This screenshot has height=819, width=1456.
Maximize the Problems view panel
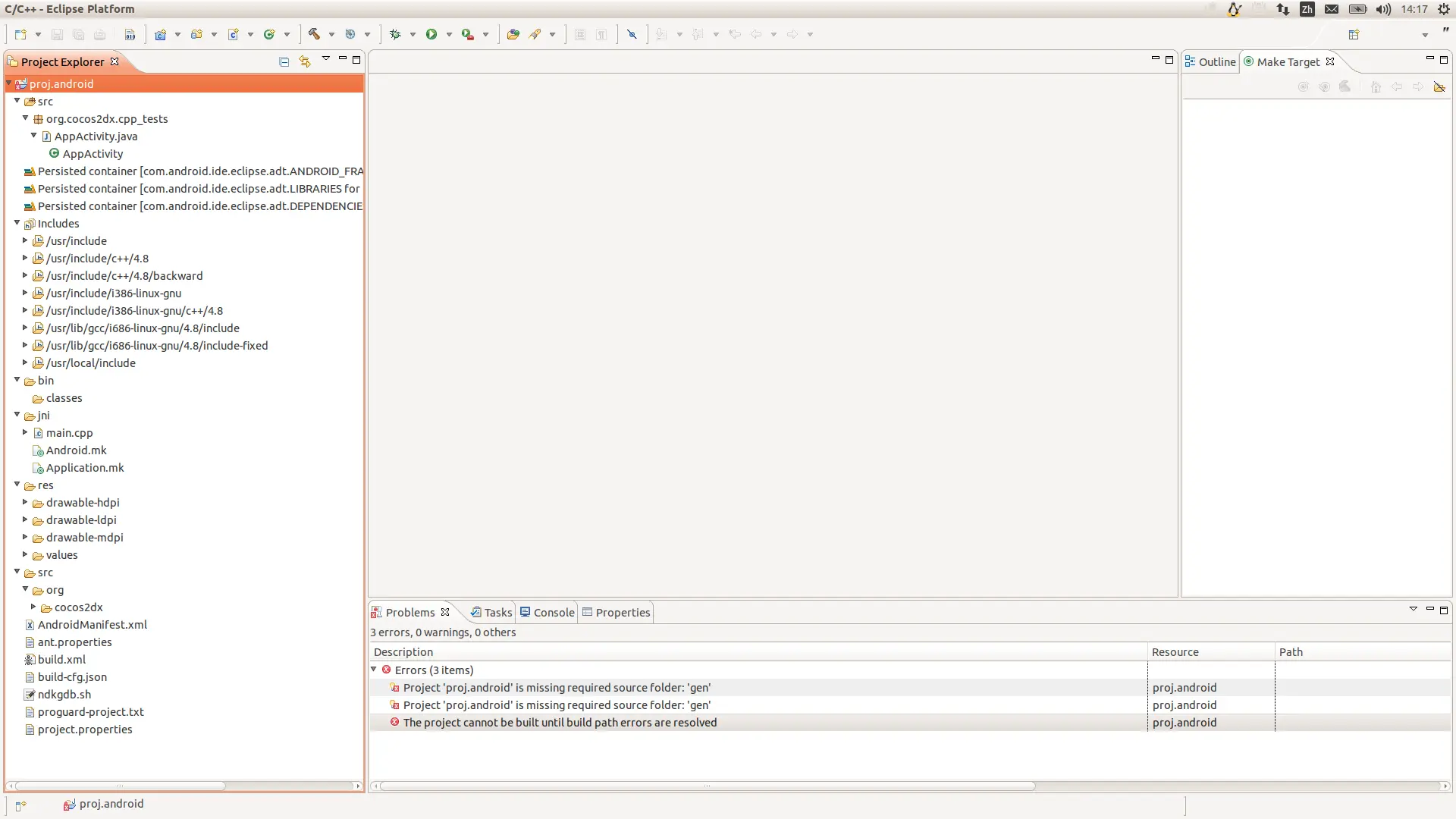click(x=1444, y=610)
